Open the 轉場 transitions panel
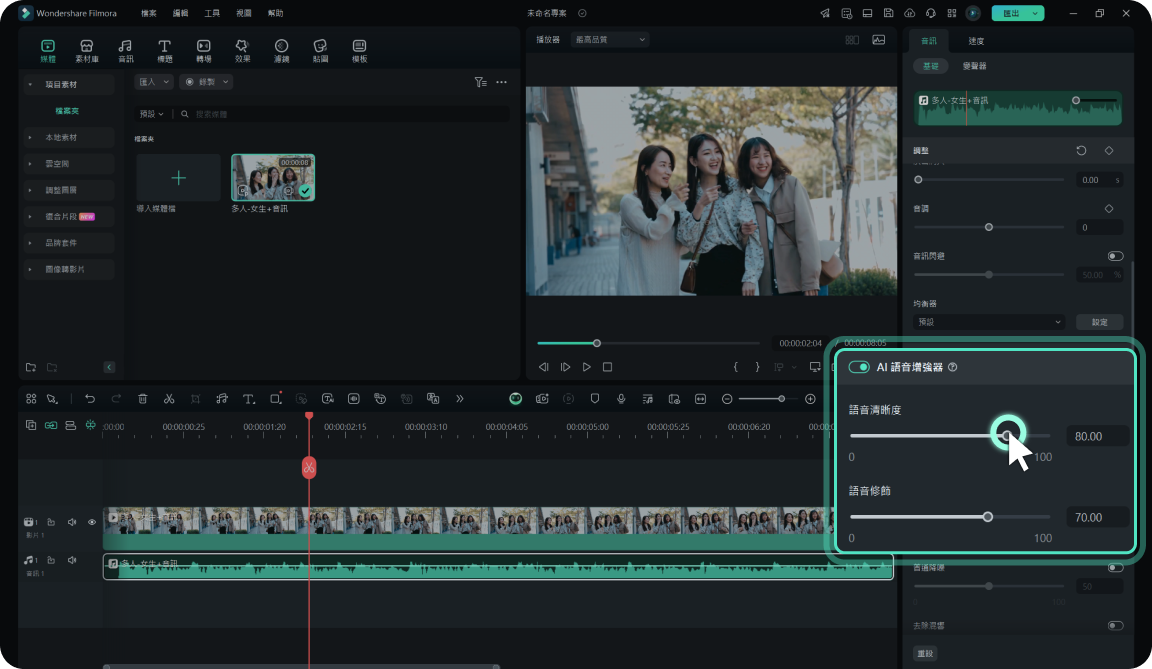This screenshot has width=1152, height=669. pos(204,51)
